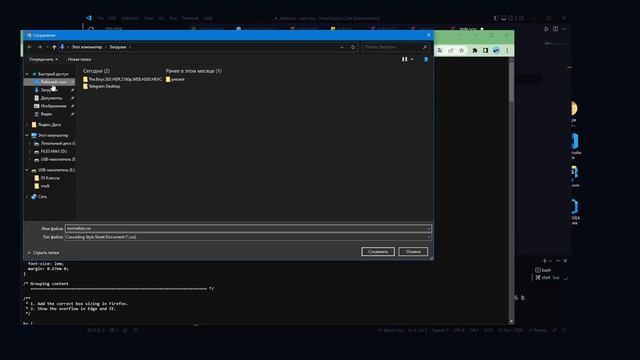Collapse Этот компьютер tree node
This screenshot has width=640, height=360.
coord(27,136)
